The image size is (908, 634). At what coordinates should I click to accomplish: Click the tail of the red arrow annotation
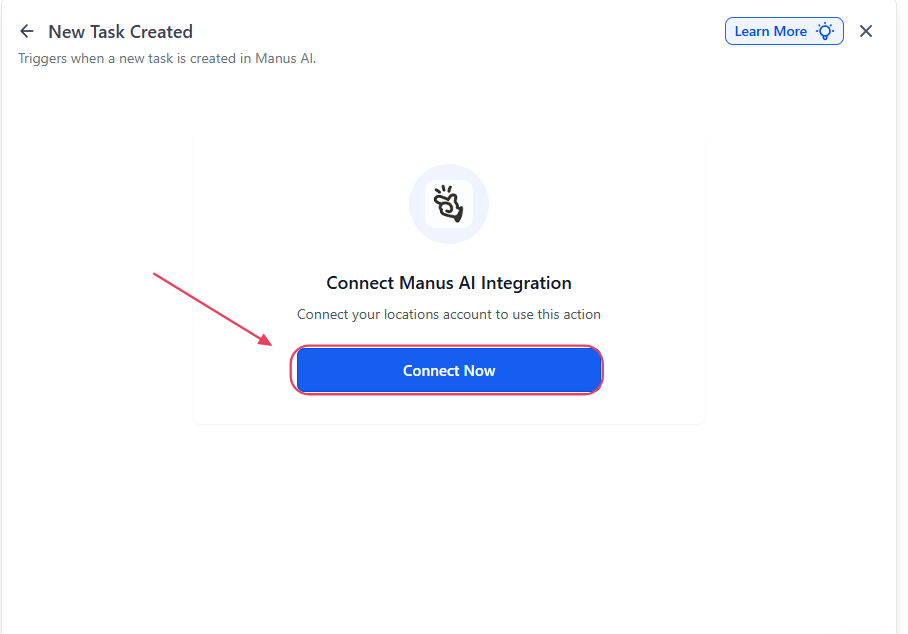click(x=155, y=274)
